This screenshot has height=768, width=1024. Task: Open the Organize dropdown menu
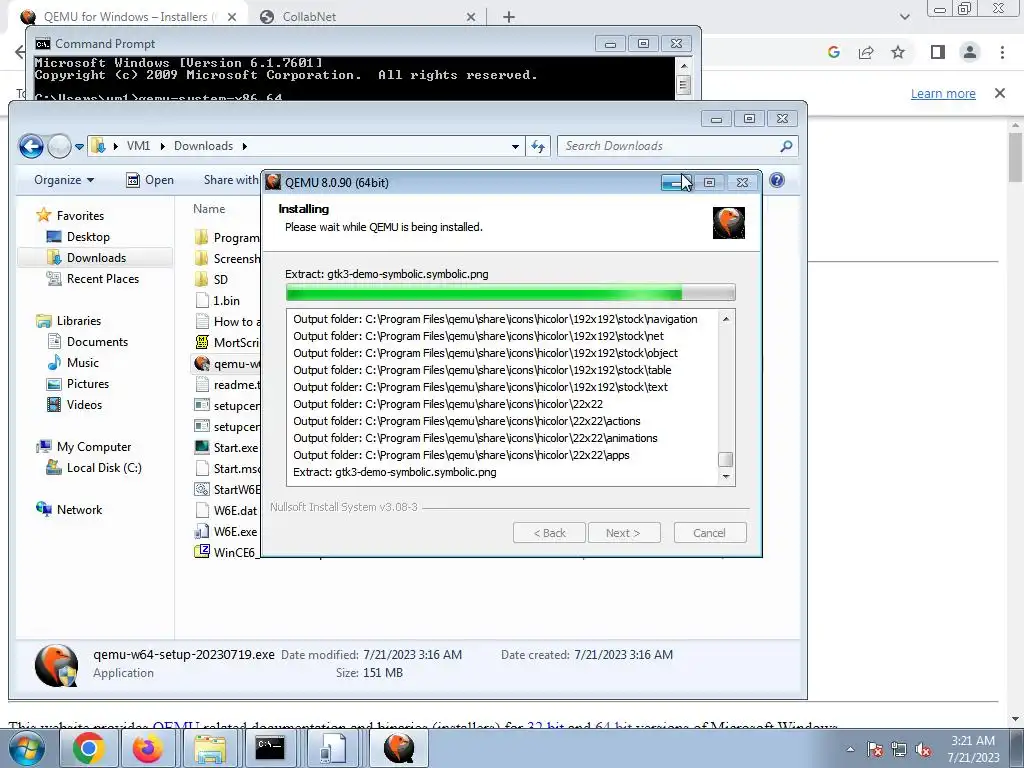click(x=64, y=180)
